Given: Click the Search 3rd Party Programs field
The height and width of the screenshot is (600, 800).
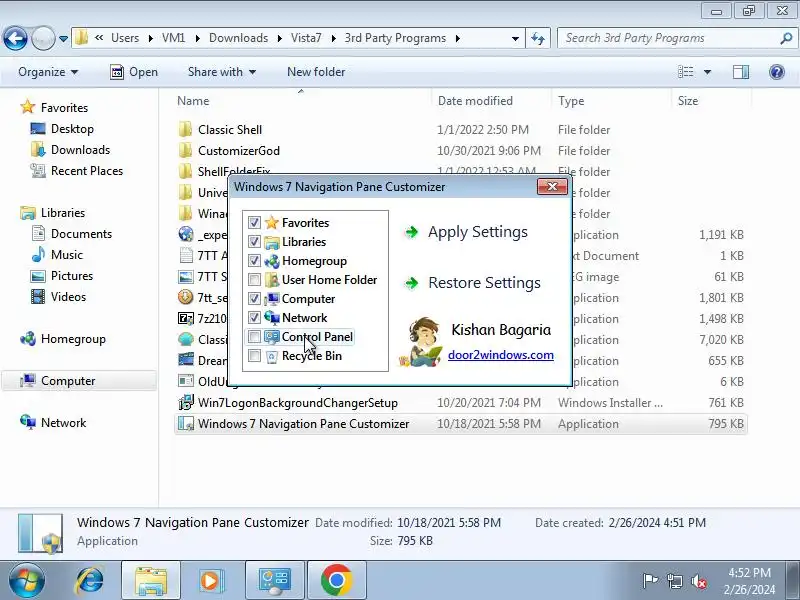Looking at the screenshot, I should tap(670, 38).
